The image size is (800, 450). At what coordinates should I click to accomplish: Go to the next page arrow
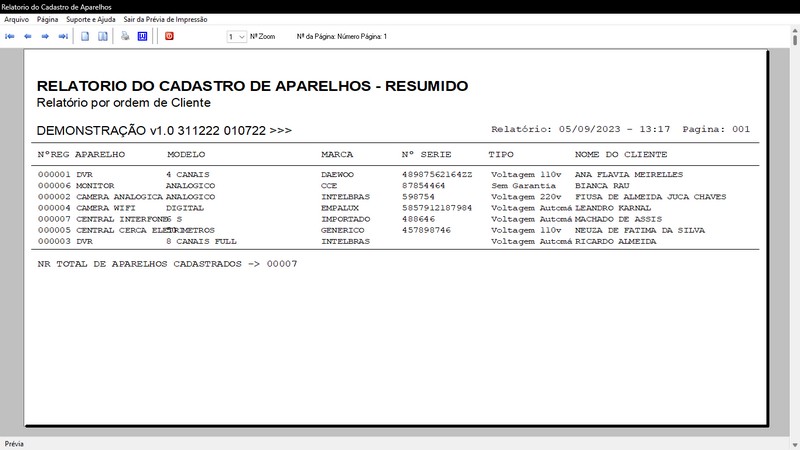[45, 36]
